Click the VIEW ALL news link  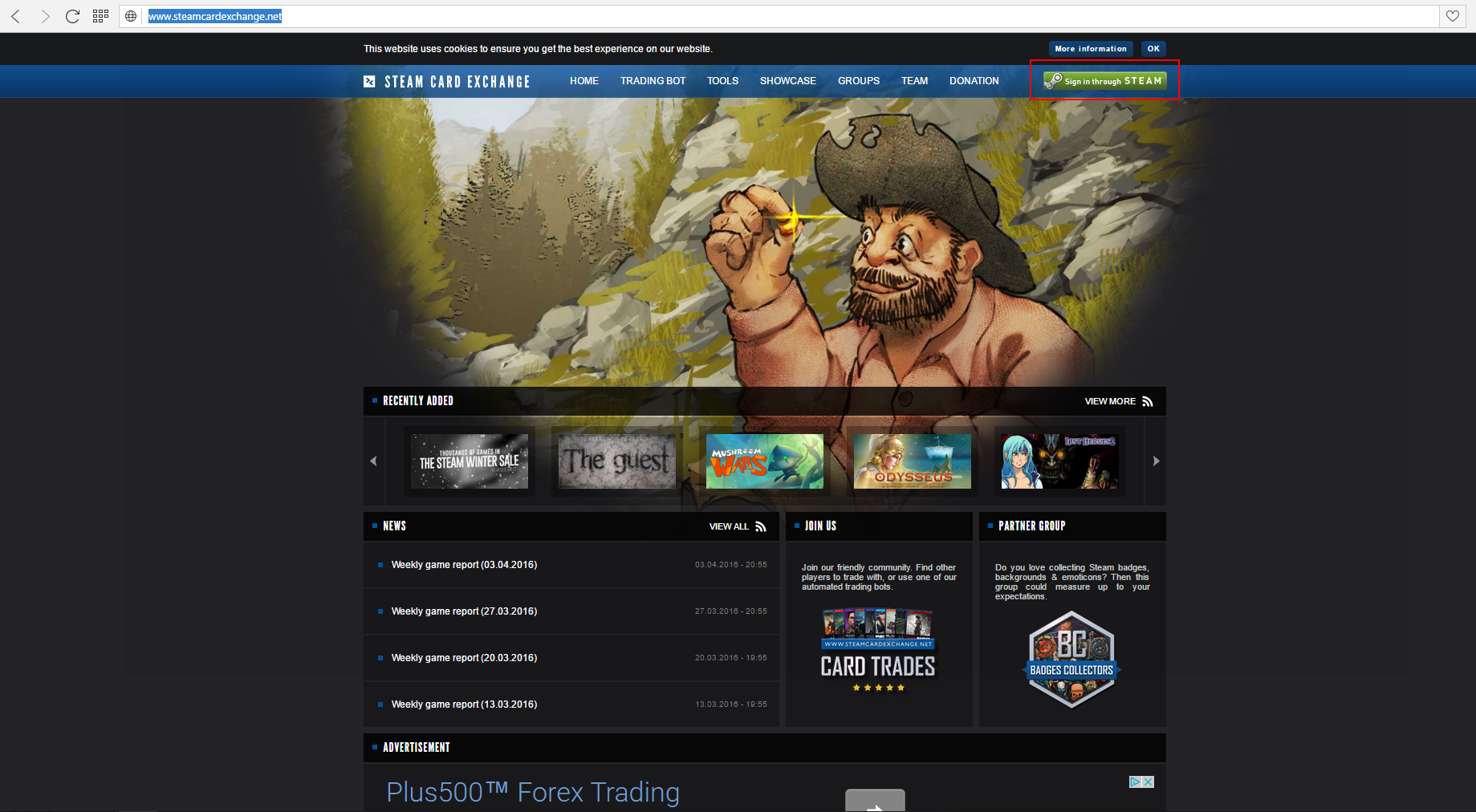729,526
